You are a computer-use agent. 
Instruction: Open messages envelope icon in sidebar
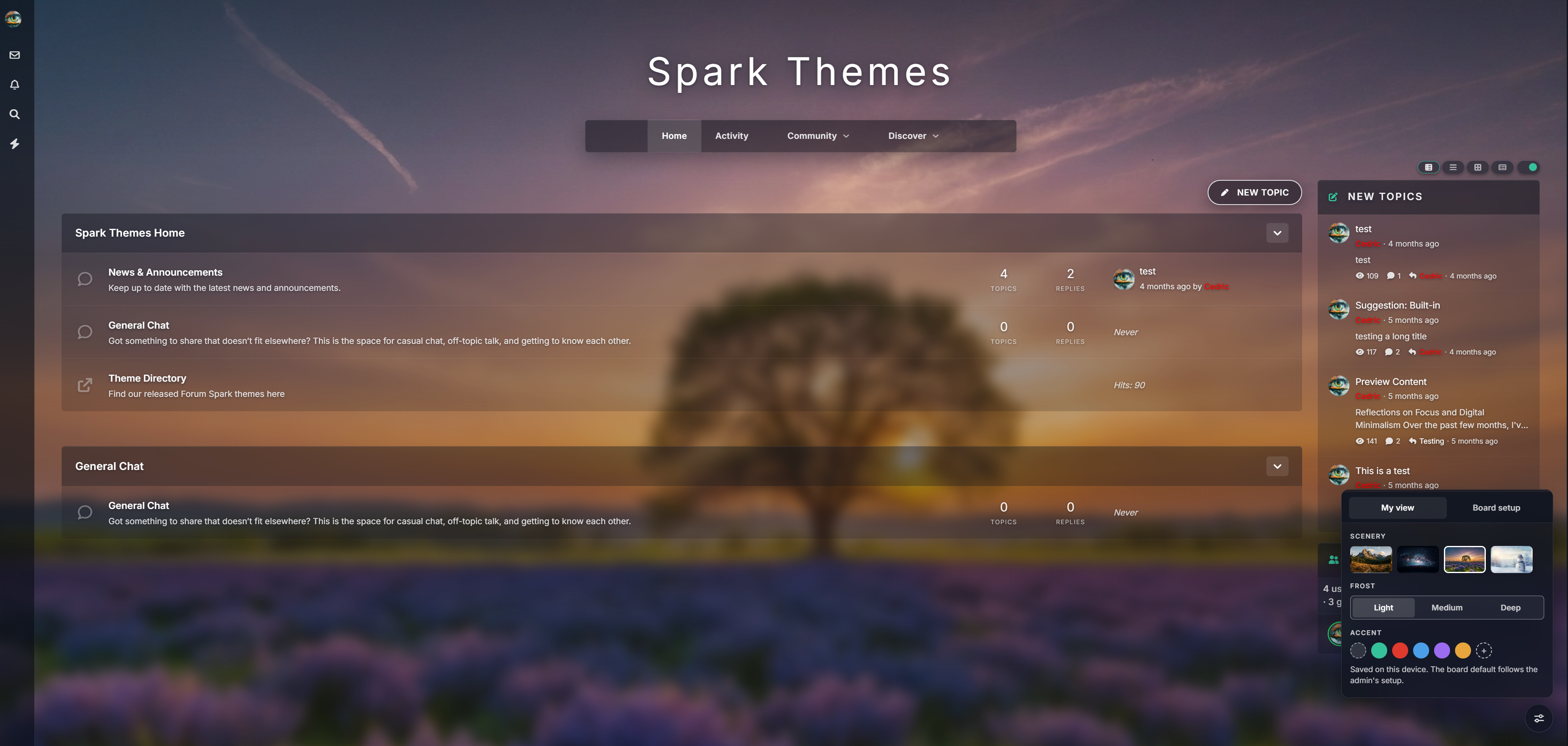(x=15, y=55)
